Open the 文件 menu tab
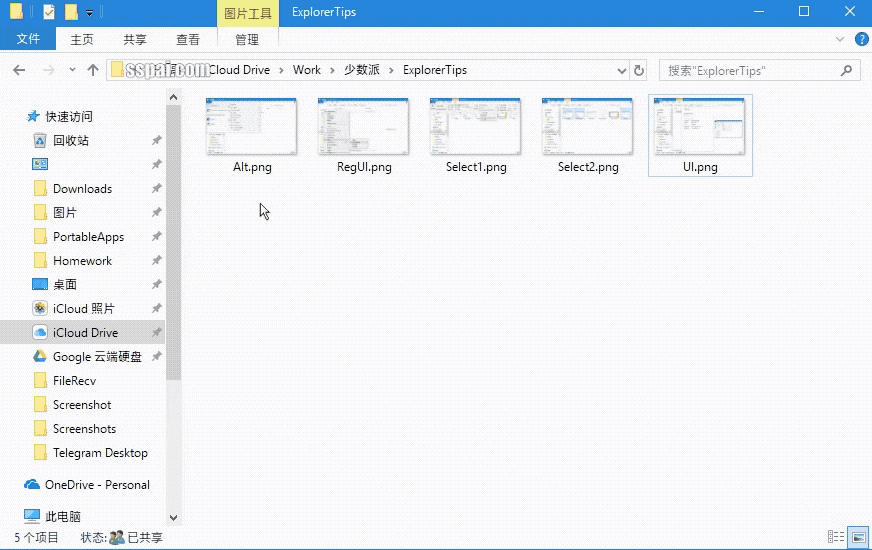The height and width of the screenshot is (550, 872). (x=28, y=39)
